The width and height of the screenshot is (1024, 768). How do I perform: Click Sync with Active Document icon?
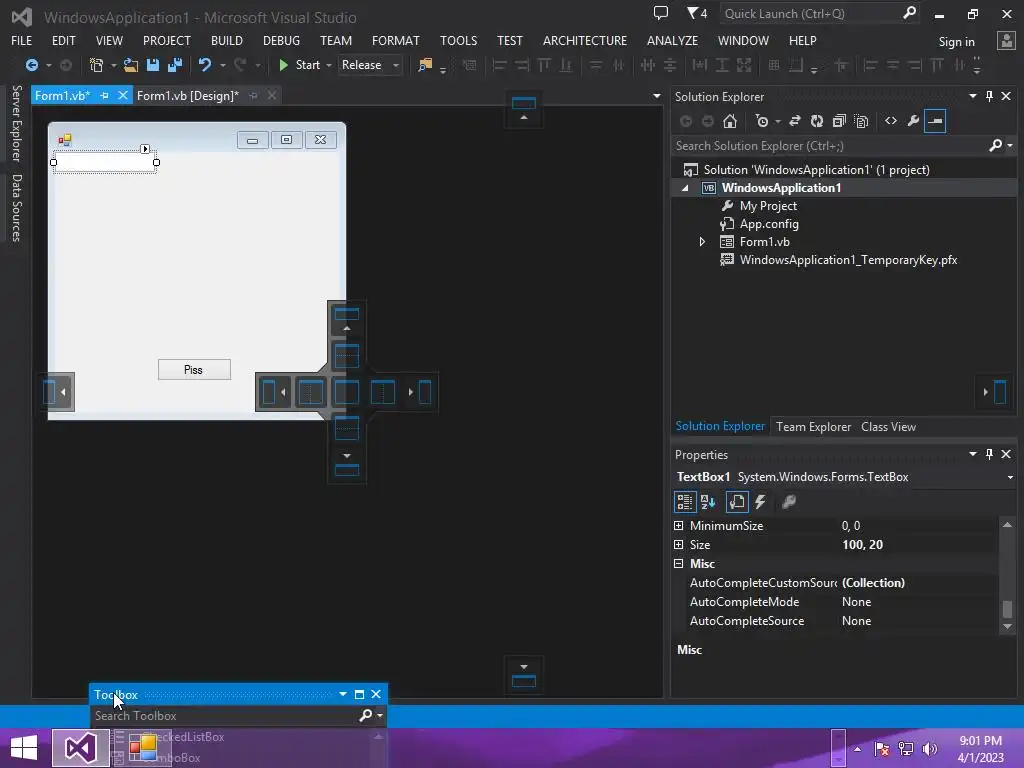click(x=795, y=121)
